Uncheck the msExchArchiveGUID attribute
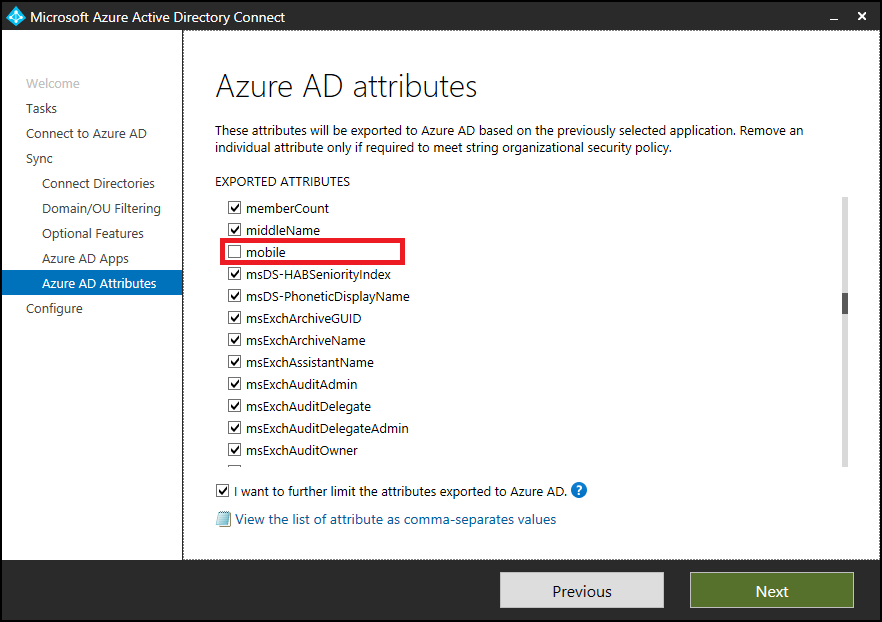 pyautogui.click(x=234, y=318)
